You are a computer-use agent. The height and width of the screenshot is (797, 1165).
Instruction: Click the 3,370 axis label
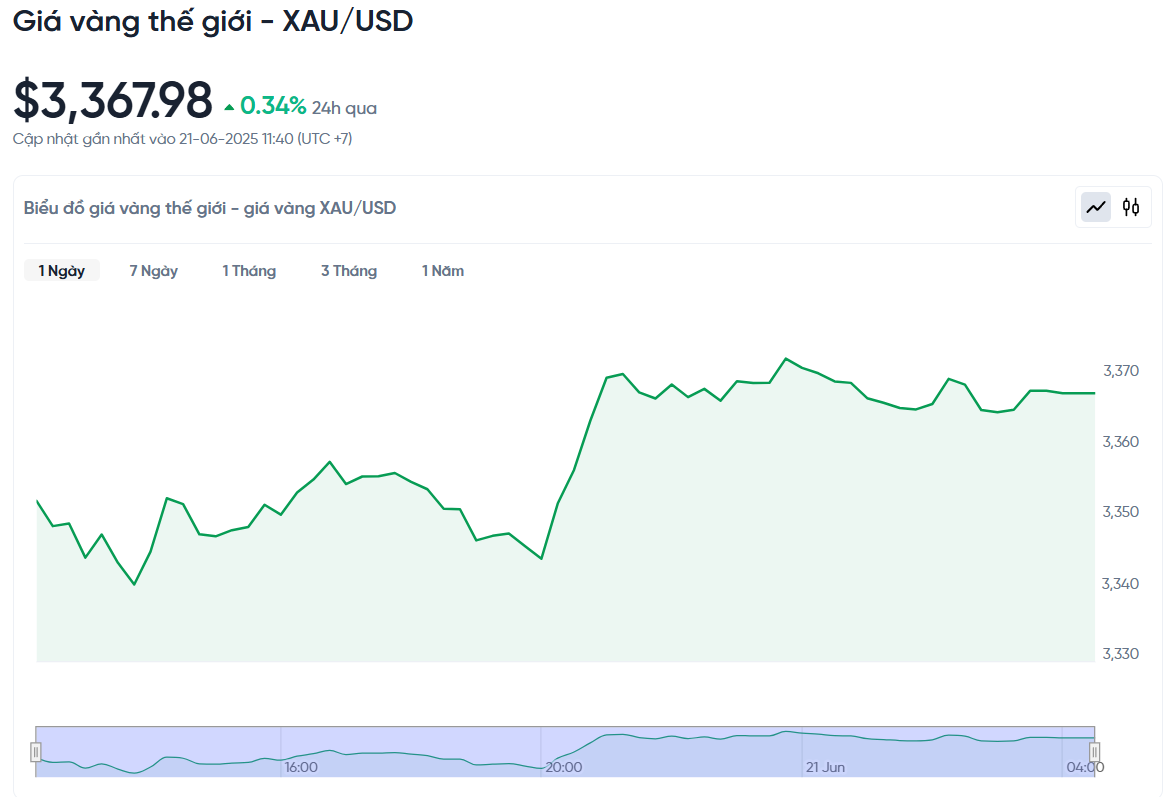pos(1120,371)
